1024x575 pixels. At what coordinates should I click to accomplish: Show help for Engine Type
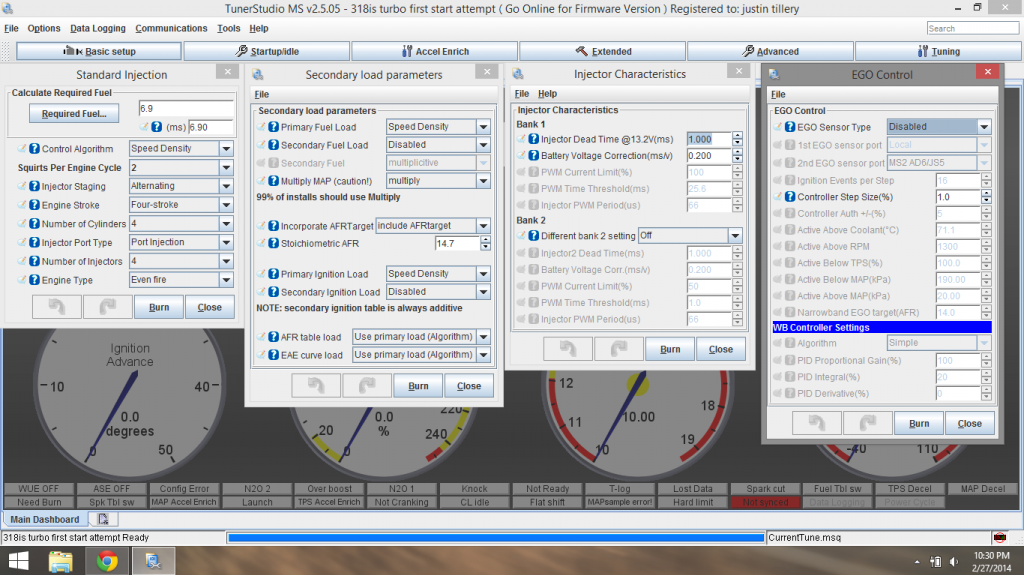pos(35,280)
